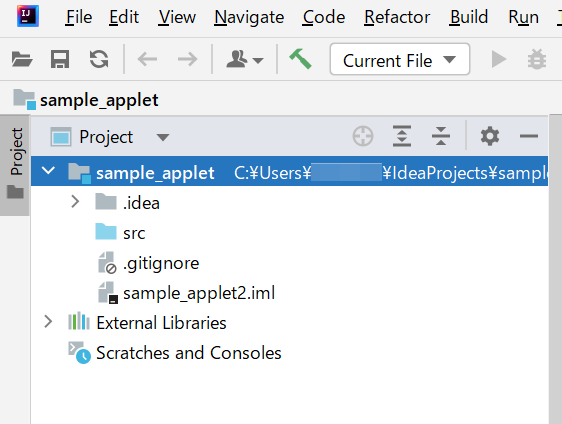Open the Current File run configuration dropdown
This screenshot has height=424, width=562.
pyautogui.click(x=400, y=59)
